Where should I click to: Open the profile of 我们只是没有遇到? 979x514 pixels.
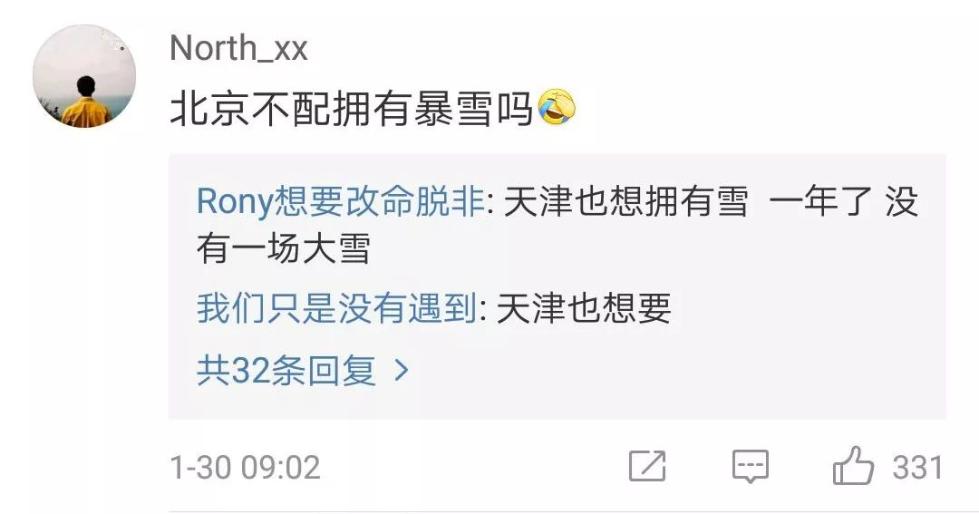click(337, 309)
